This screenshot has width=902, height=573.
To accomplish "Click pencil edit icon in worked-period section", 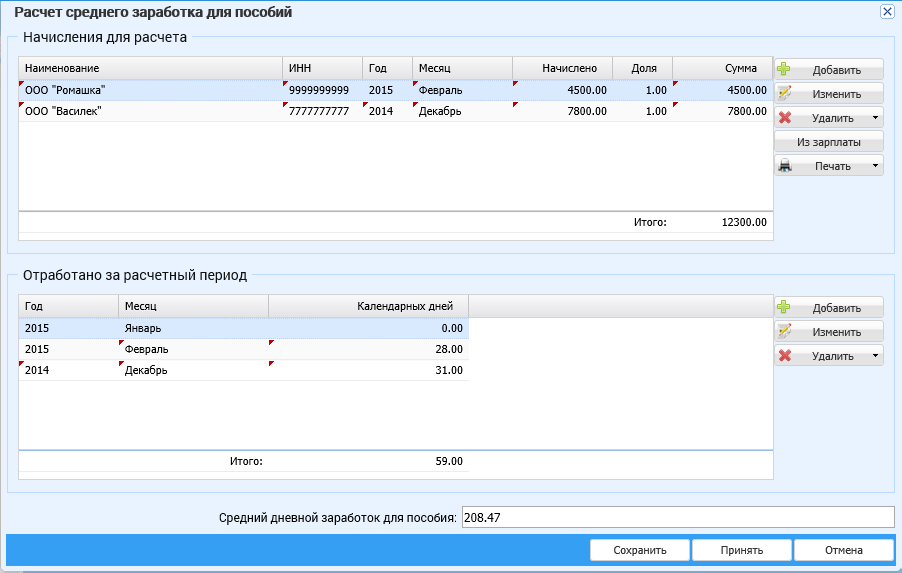I will tap(784, 331).
